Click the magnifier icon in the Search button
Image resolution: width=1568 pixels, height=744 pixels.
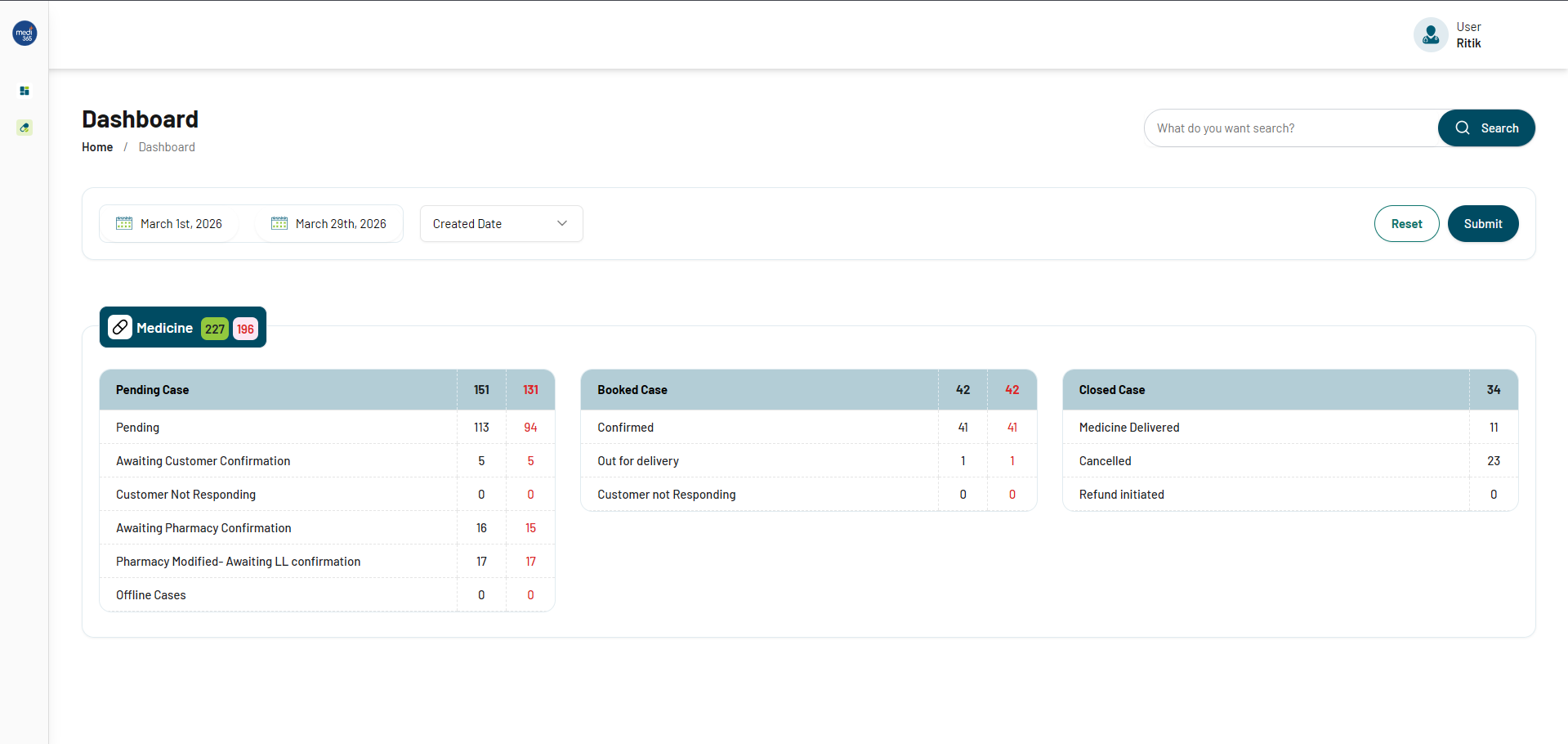(x=1463, y=128)
